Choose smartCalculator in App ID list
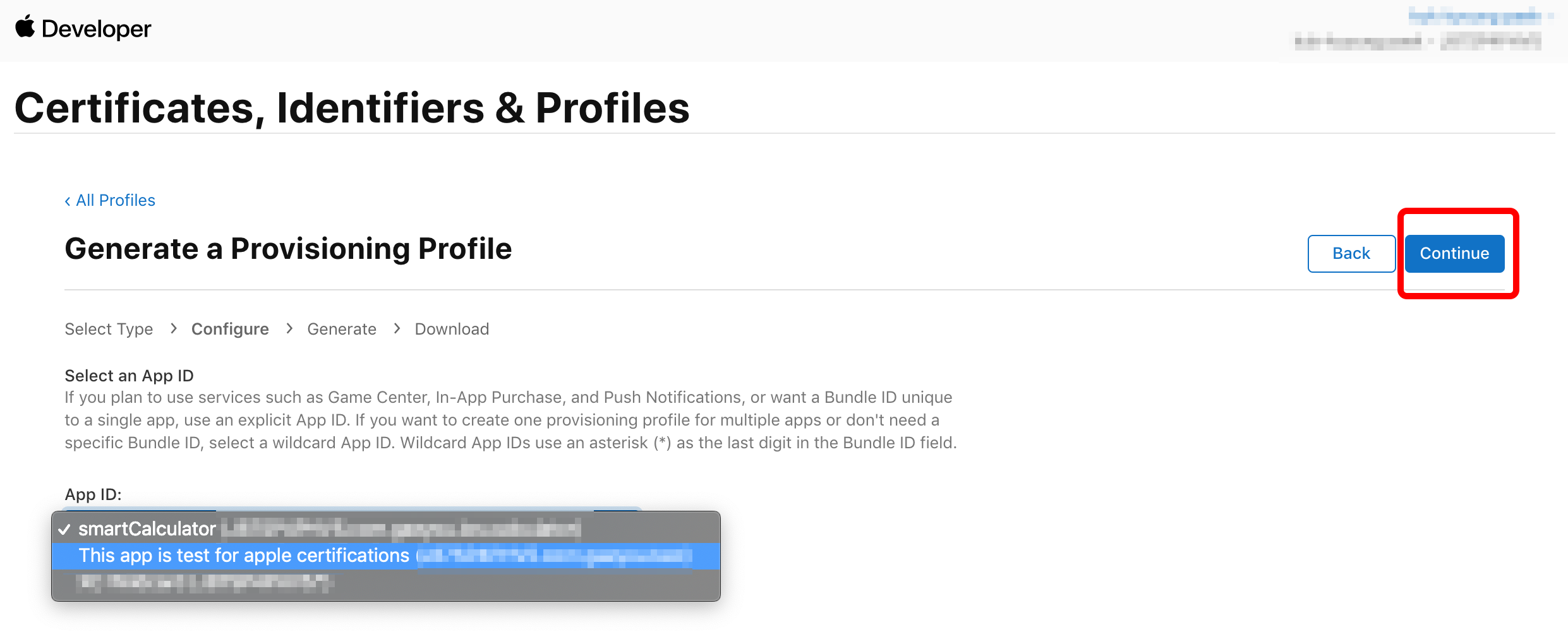1568x644 pixels. pos(386,529)
